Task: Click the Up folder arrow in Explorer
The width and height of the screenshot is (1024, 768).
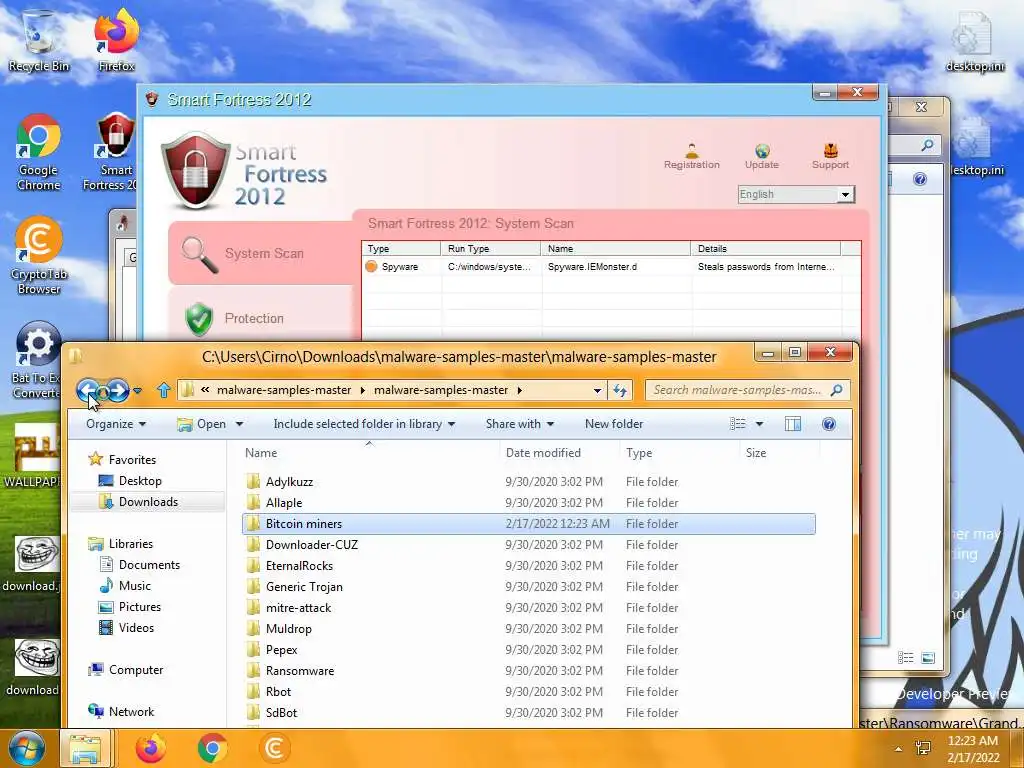Action: point(163,391)
